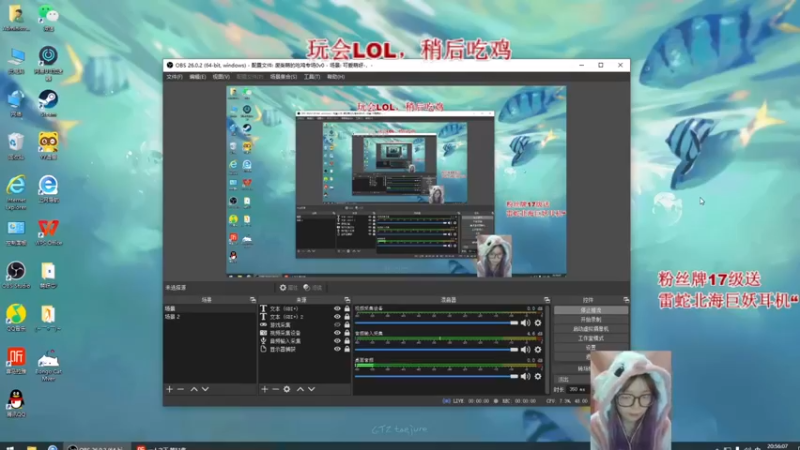This screenshot has width=800, height=450.
Task: Open Recycle Bin on desktop
Action: coord(16,146)
